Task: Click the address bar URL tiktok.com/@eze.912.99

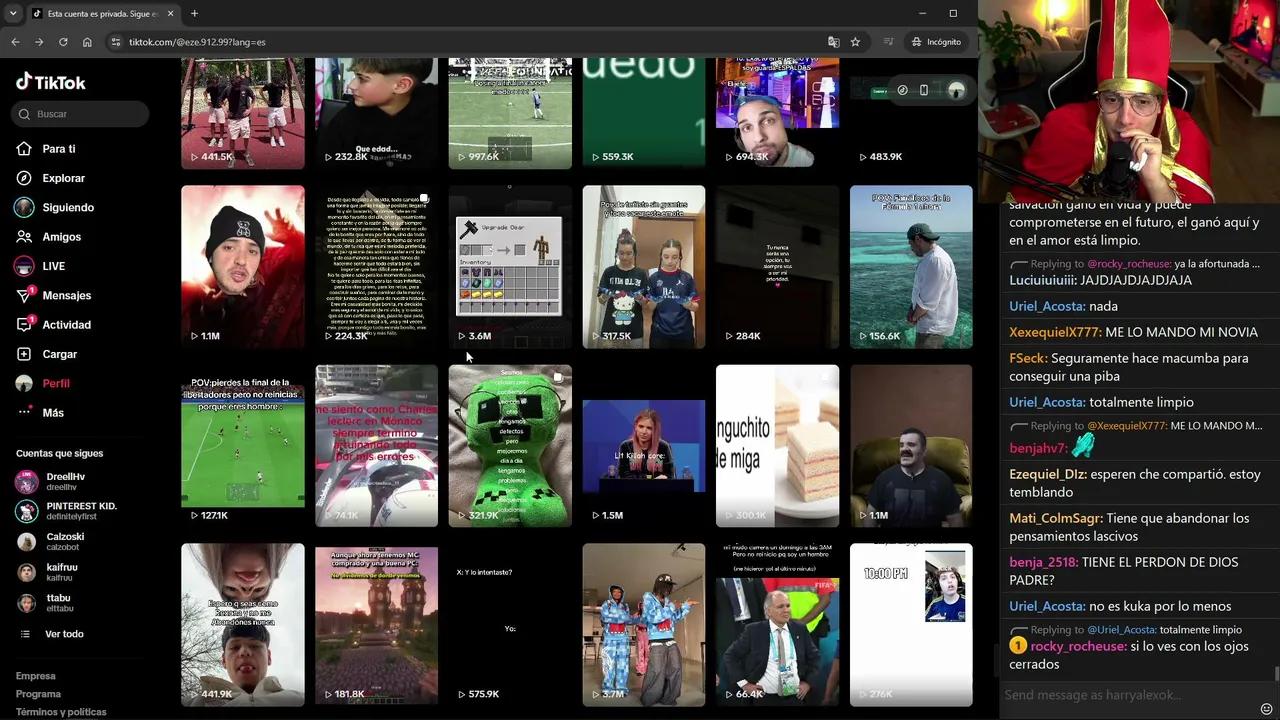Action: (x=197, y=42)
